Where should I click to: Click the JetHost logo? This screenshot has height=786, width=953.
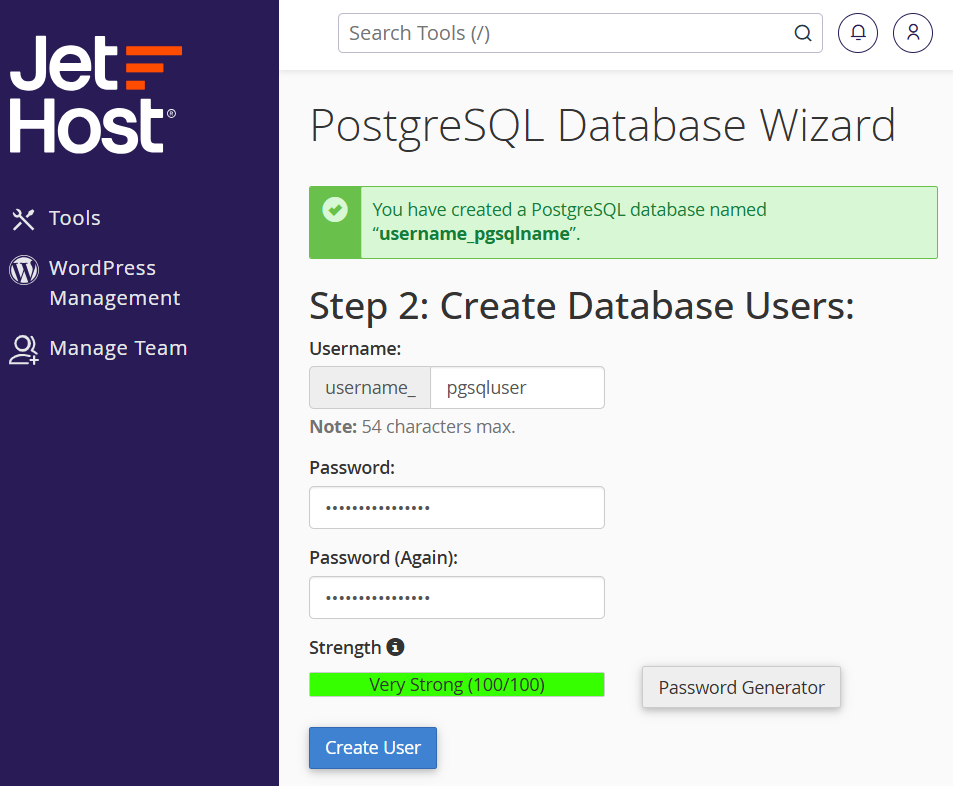click(95, 94)
